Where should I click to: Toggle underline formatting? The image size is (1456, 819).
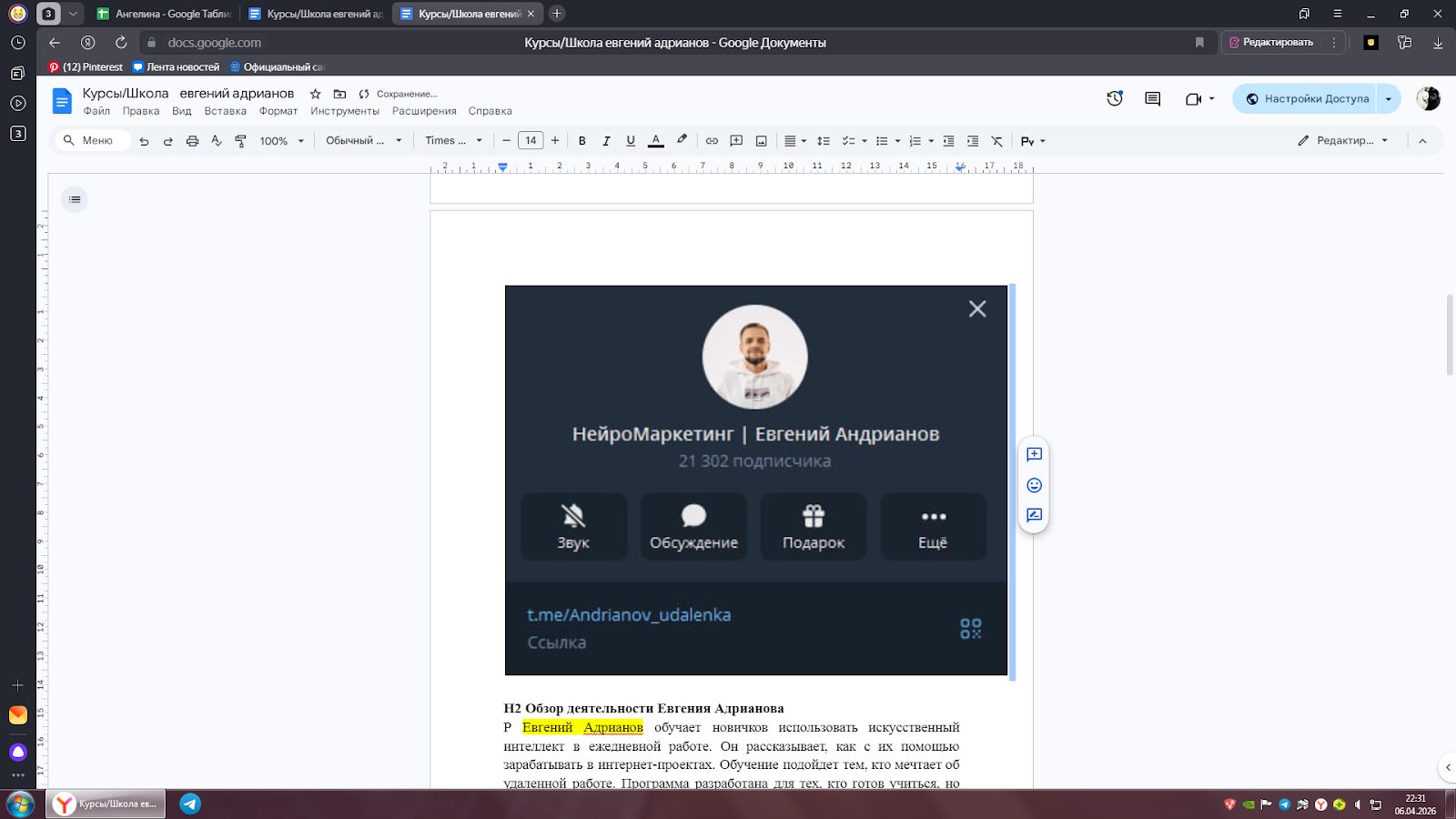click(631, 141)
